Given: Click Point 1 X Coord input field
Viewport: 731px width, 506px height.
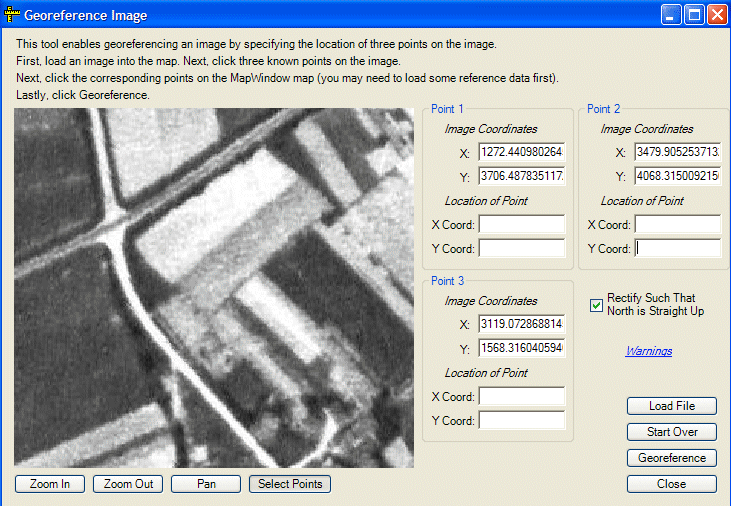Looking at the screenshot, I should pyautogui.click(x=521, y=225).
